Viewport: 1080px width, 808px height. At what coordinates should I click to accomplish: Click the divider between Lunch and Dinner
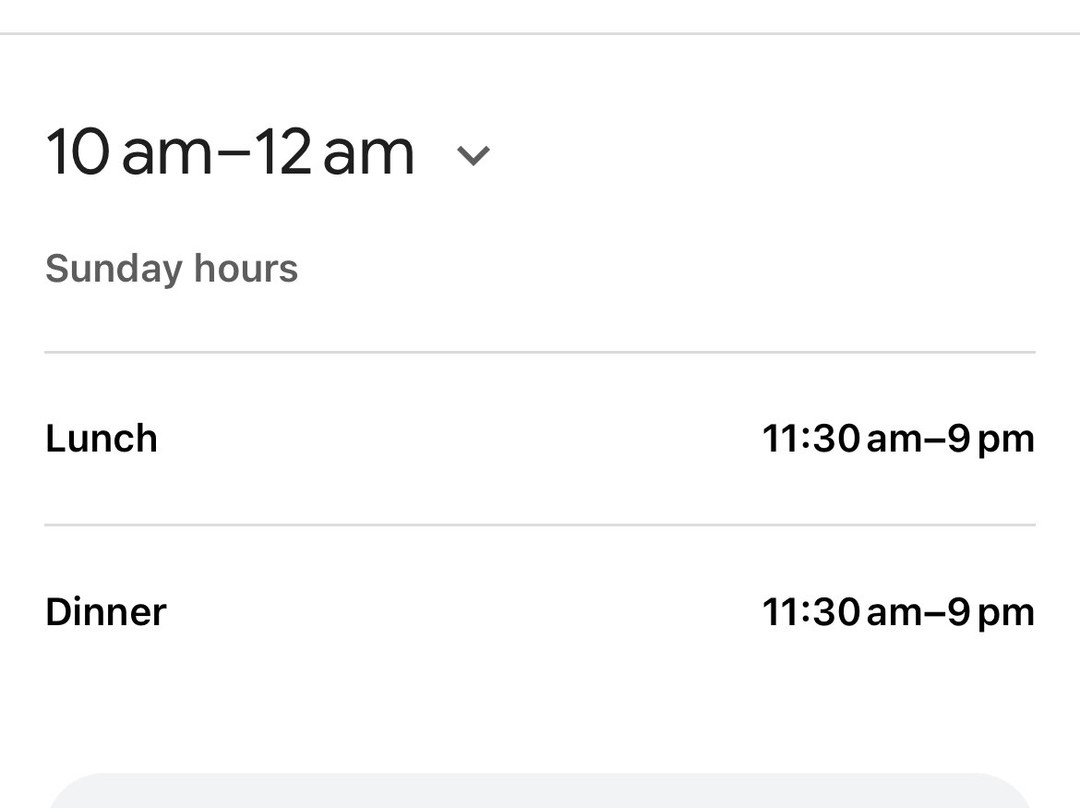540,525
